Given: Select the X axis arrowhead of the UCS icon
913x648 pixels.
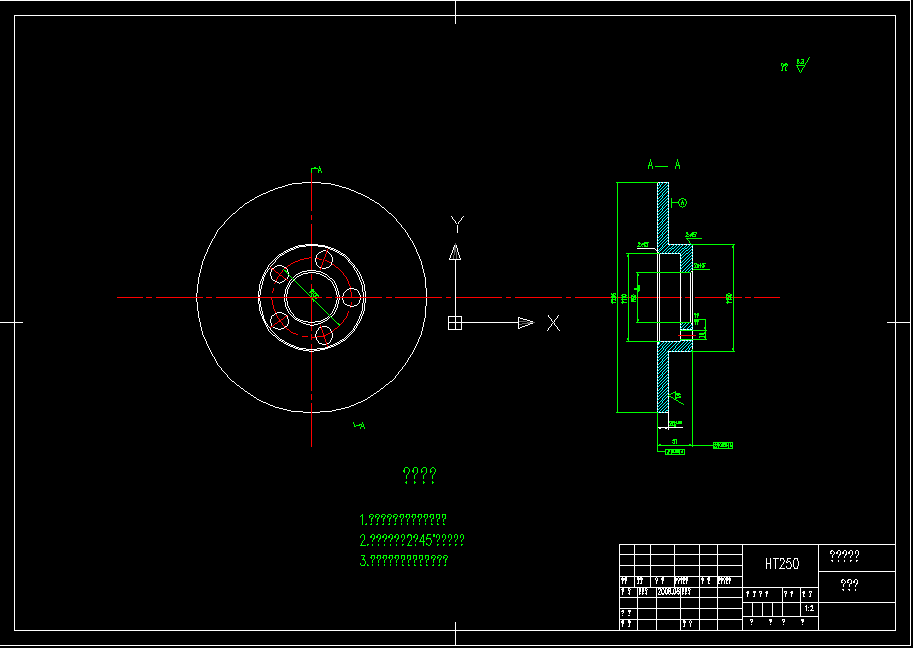Looking at the screenshot, I should (x=526, y=323).
